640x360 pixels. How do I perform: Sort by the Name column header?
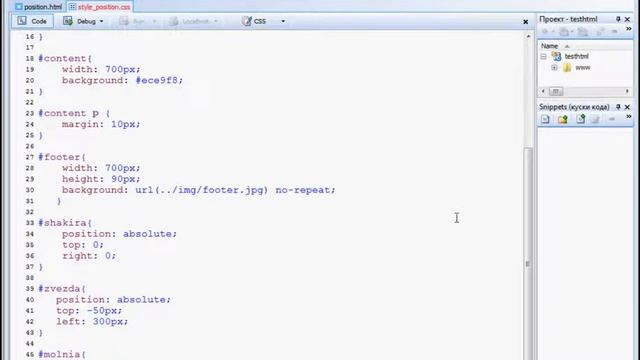(550, 46)
